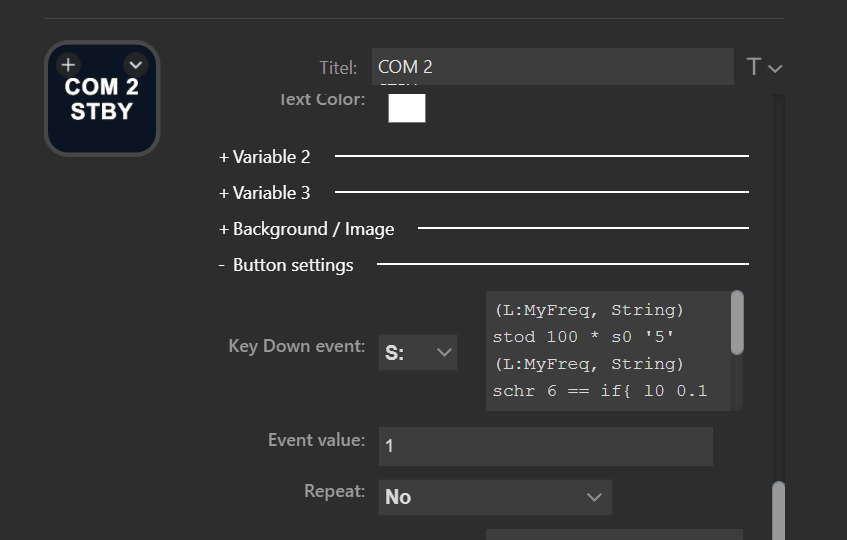Viewport: 847px width, 540px height.
Task: Click the partially visible field below Repeat
Action: [613, 535]
